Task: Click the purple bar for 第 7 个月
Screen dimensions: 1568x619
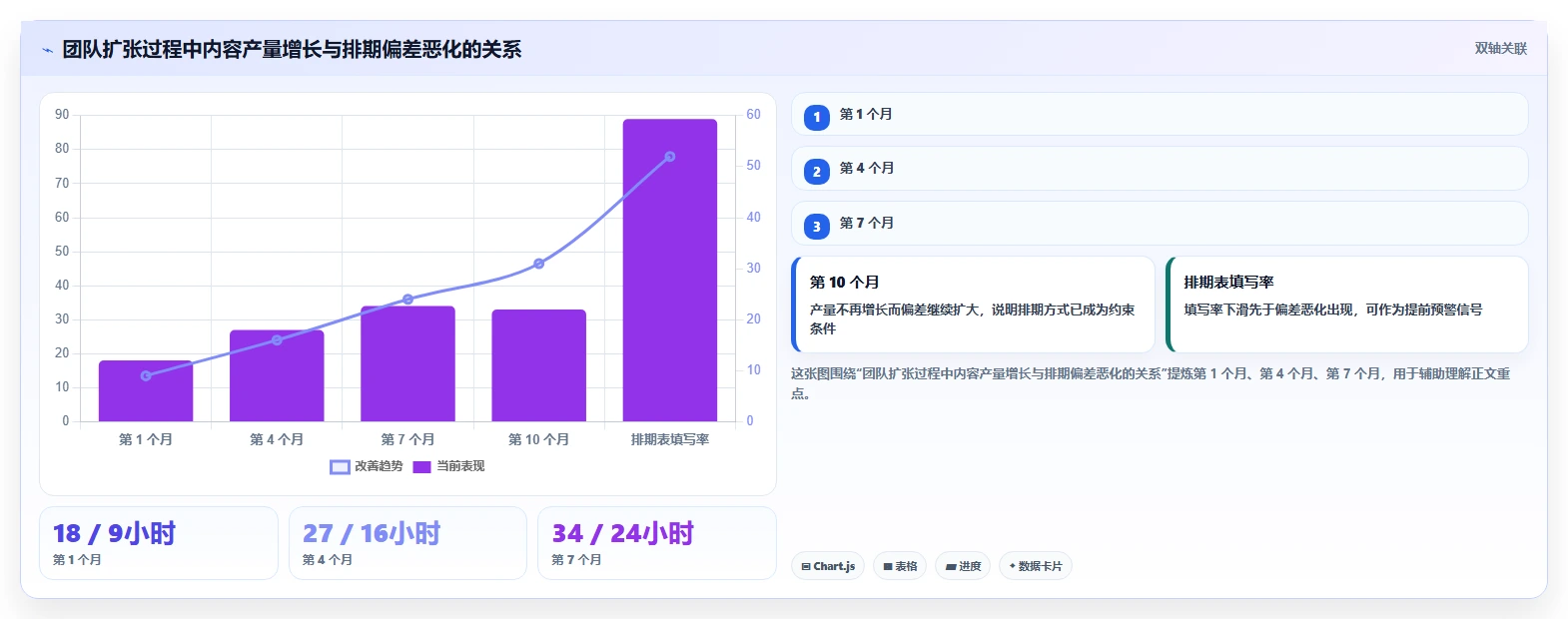Action: click(x=407, y=363)
